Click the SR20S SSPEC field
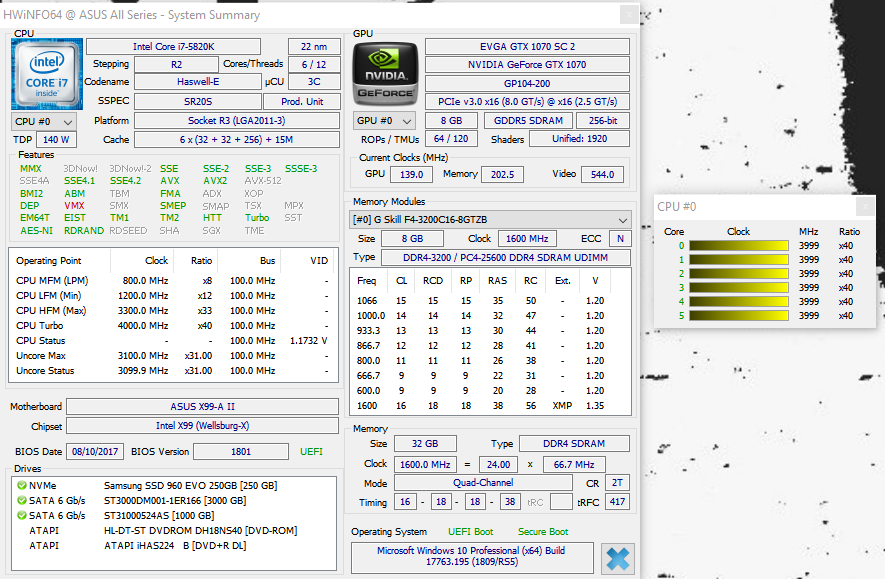The width and height of the screenshot is (885, 579). tap(198, 102)
